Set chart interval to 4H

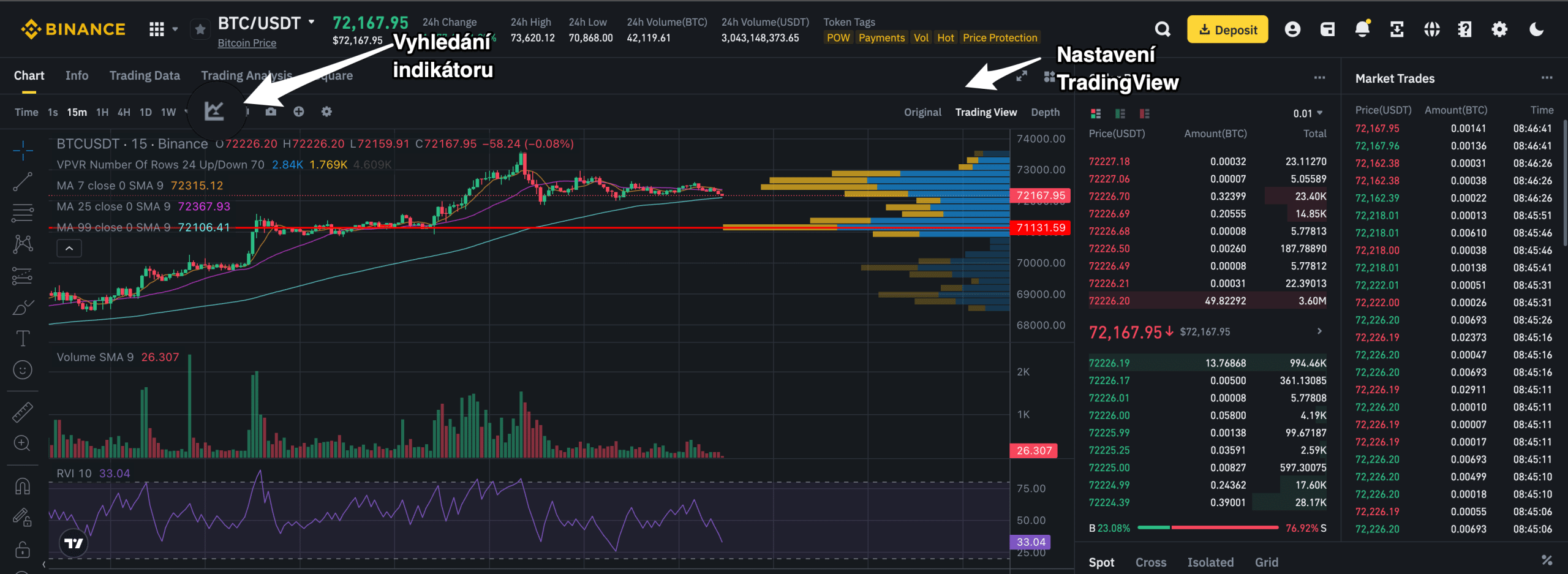(x=124, y=112)
